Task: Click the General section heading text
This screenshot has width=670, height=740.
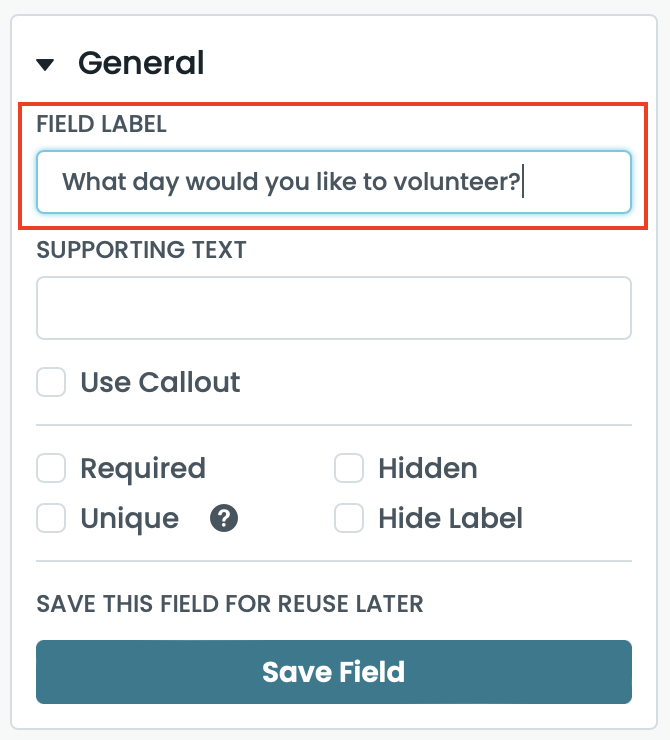Action: click(x=141, y=63)
